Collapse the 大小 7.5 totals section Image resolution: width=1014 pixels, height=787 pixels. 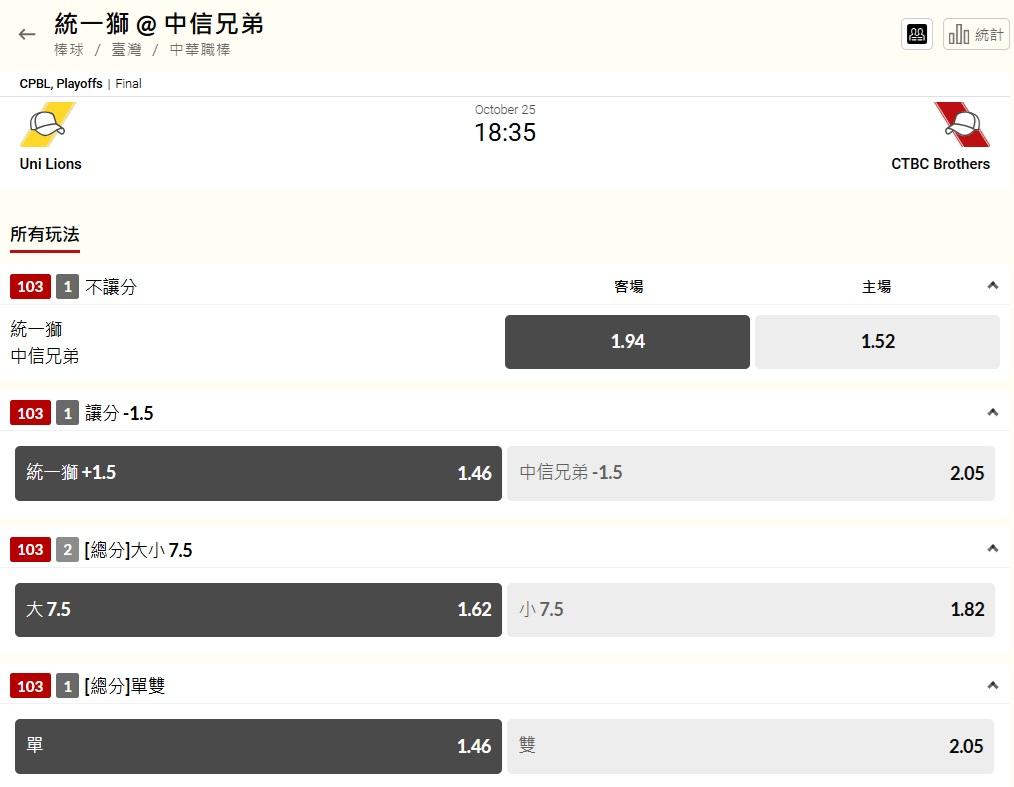pos(993,549)
